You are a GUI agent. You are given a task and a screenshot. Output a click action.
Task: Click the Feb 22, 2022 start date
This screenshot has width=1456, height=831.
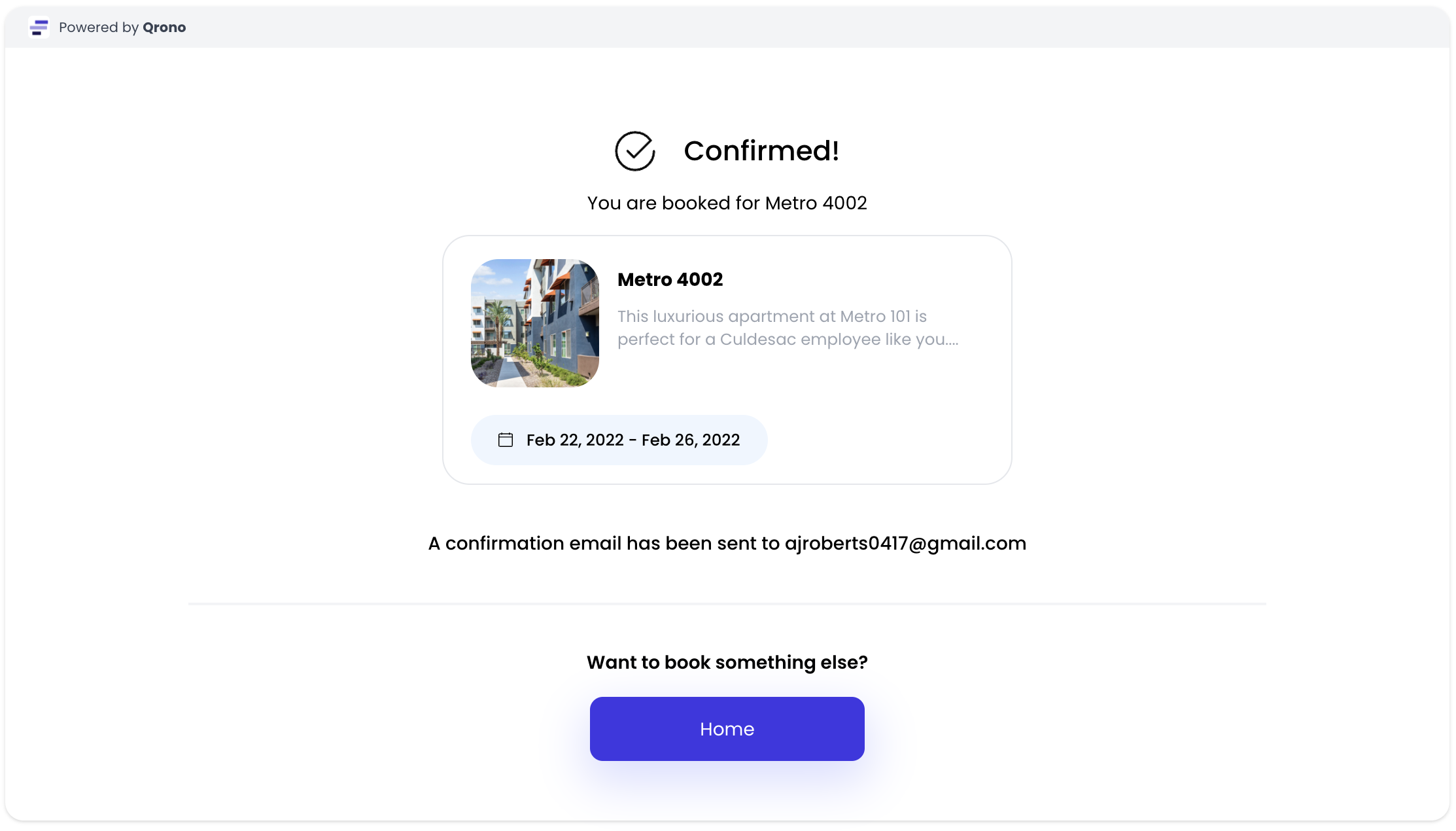[575, 440]
